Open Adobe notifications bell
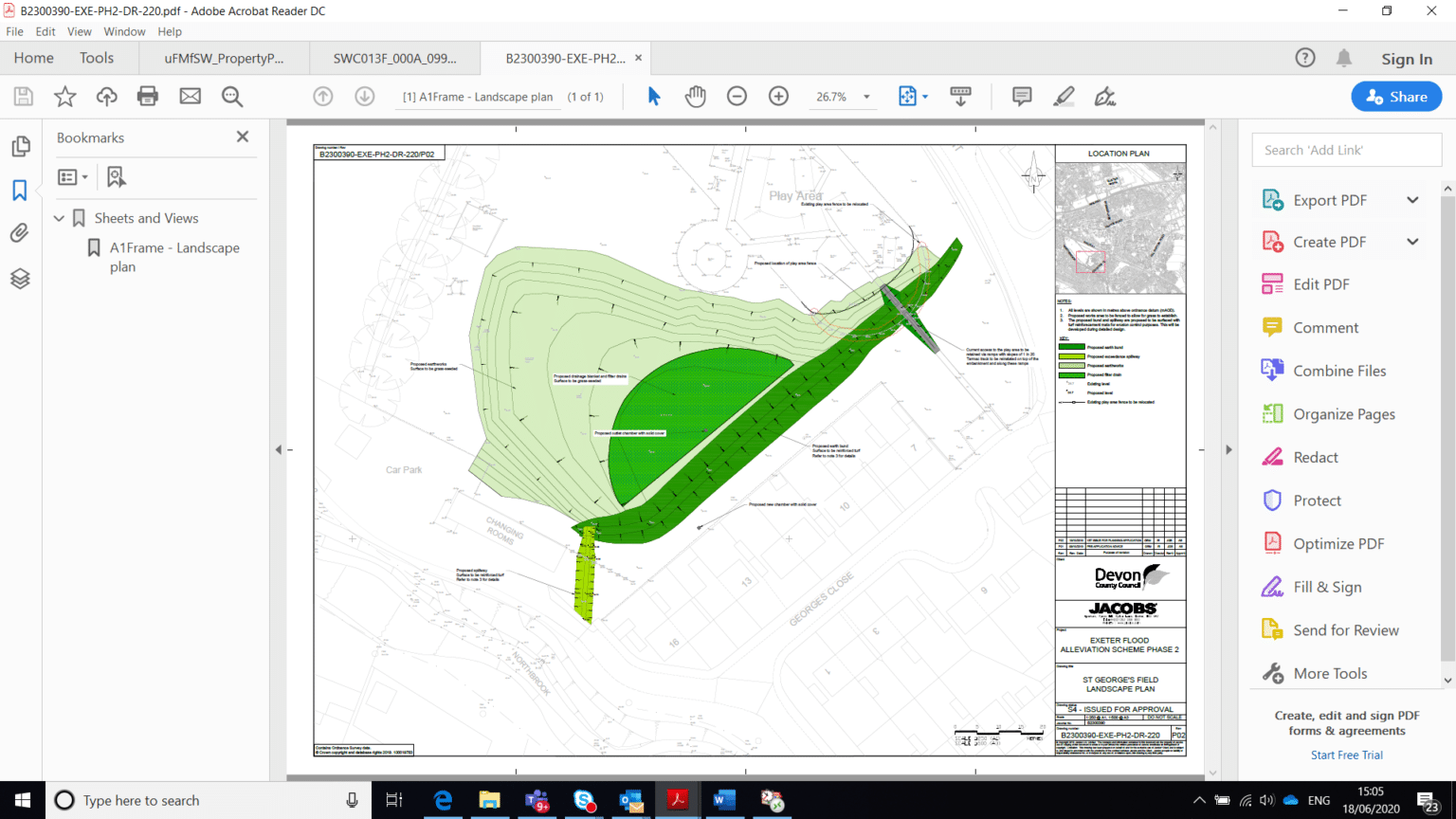Image resolution: width=1456 pixels, height=819 pixels. point(1343,58)
